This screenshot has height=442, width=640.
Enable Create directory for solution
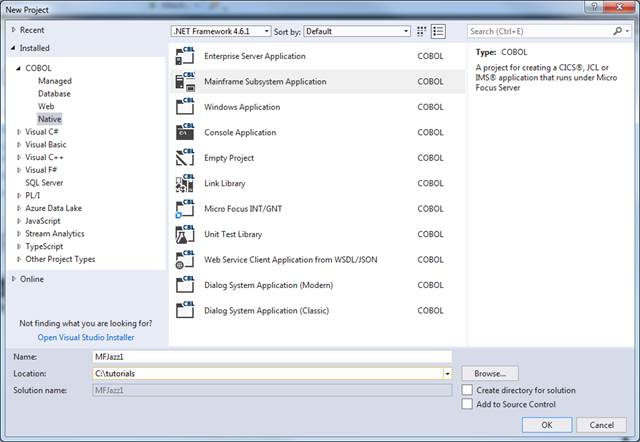coord(467,390)
